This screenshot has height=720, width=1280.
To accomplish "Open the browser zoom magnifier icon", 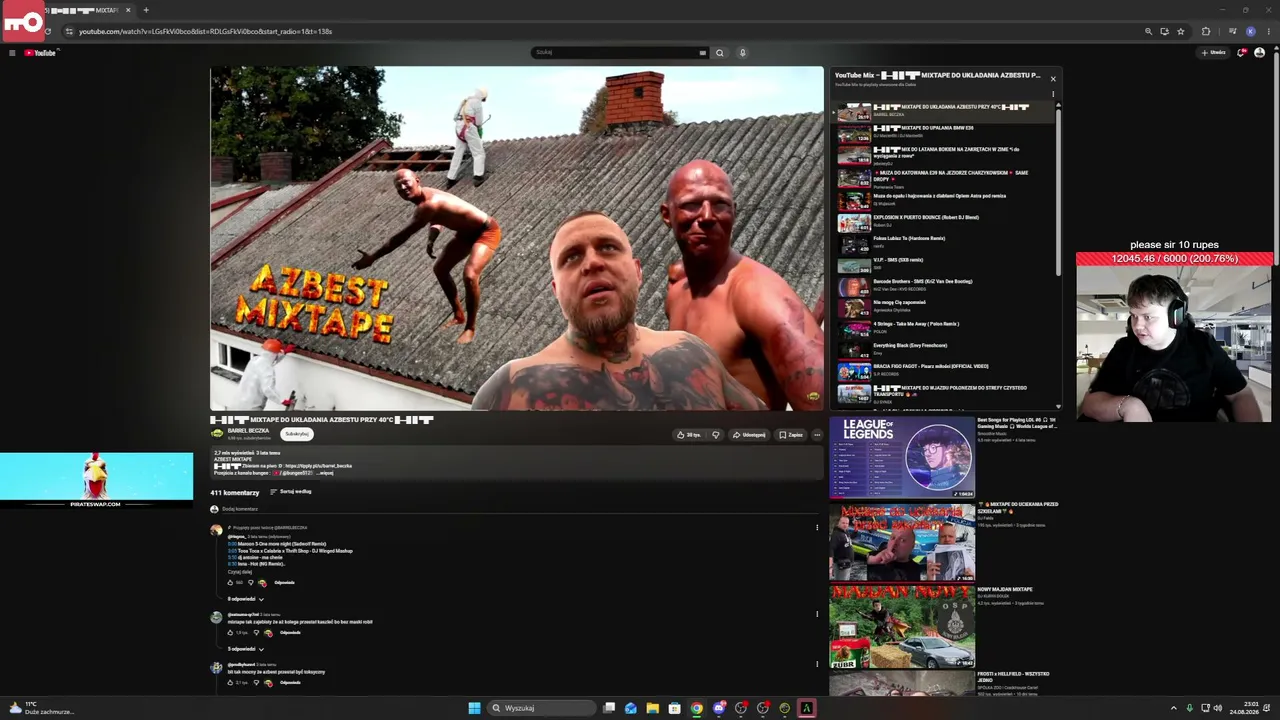I will pyautogui.click(x=1149, y=31).
